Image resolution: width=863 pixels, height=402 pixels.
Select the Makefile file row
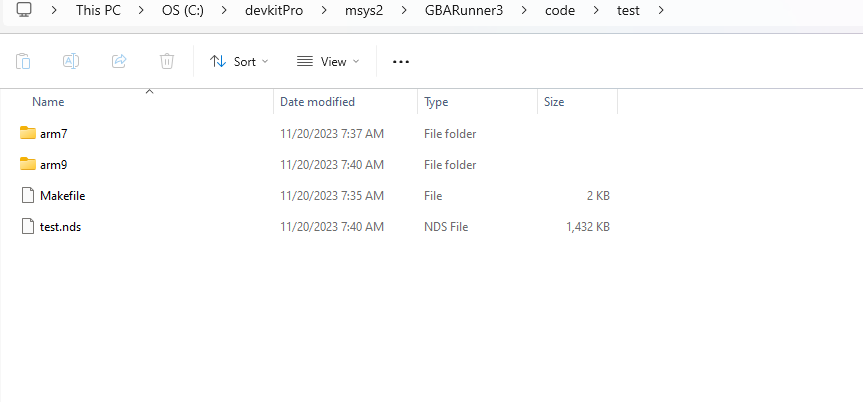pyautogui.click(x=315, y=195)
